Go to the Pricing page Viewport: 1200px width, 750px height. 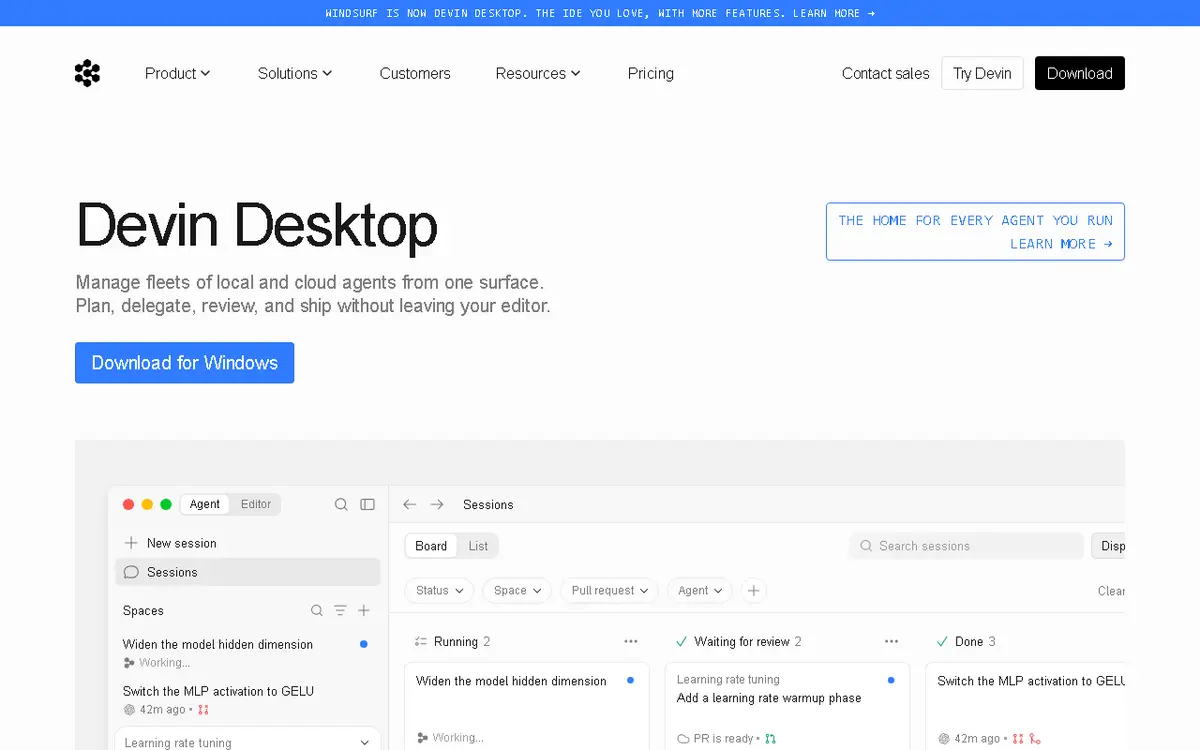651,73
